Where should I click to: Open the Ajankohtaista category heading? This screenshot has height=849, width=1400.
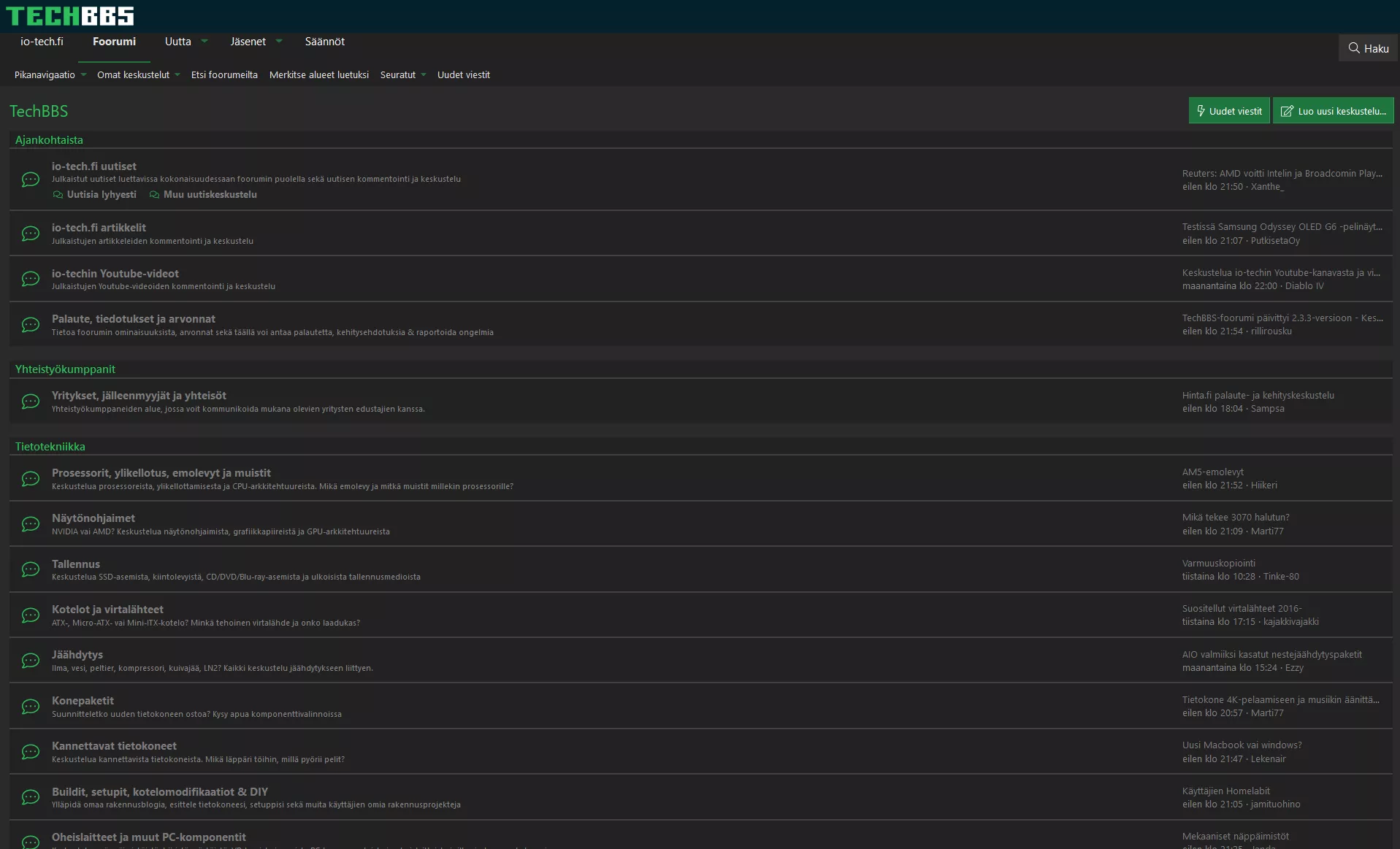49,139
